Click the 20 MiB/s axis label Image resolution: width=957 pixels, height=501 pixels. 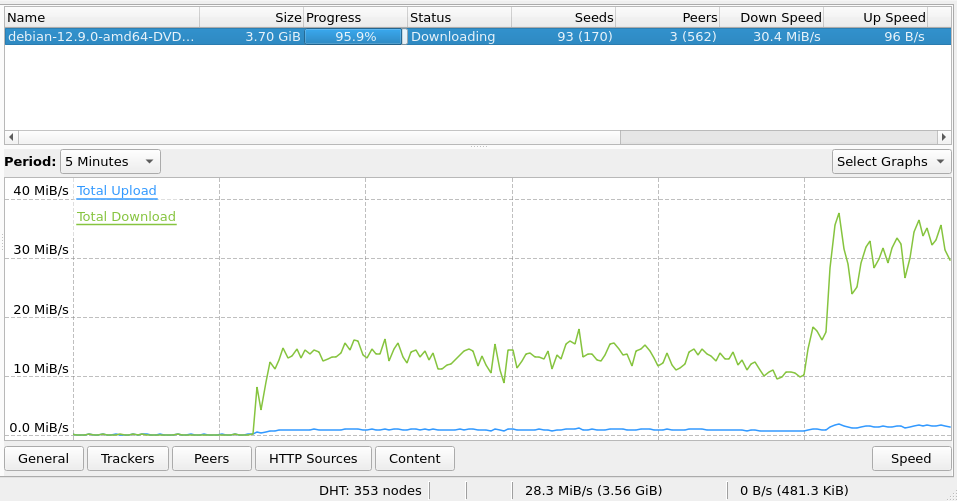click(x=41, y=310)
